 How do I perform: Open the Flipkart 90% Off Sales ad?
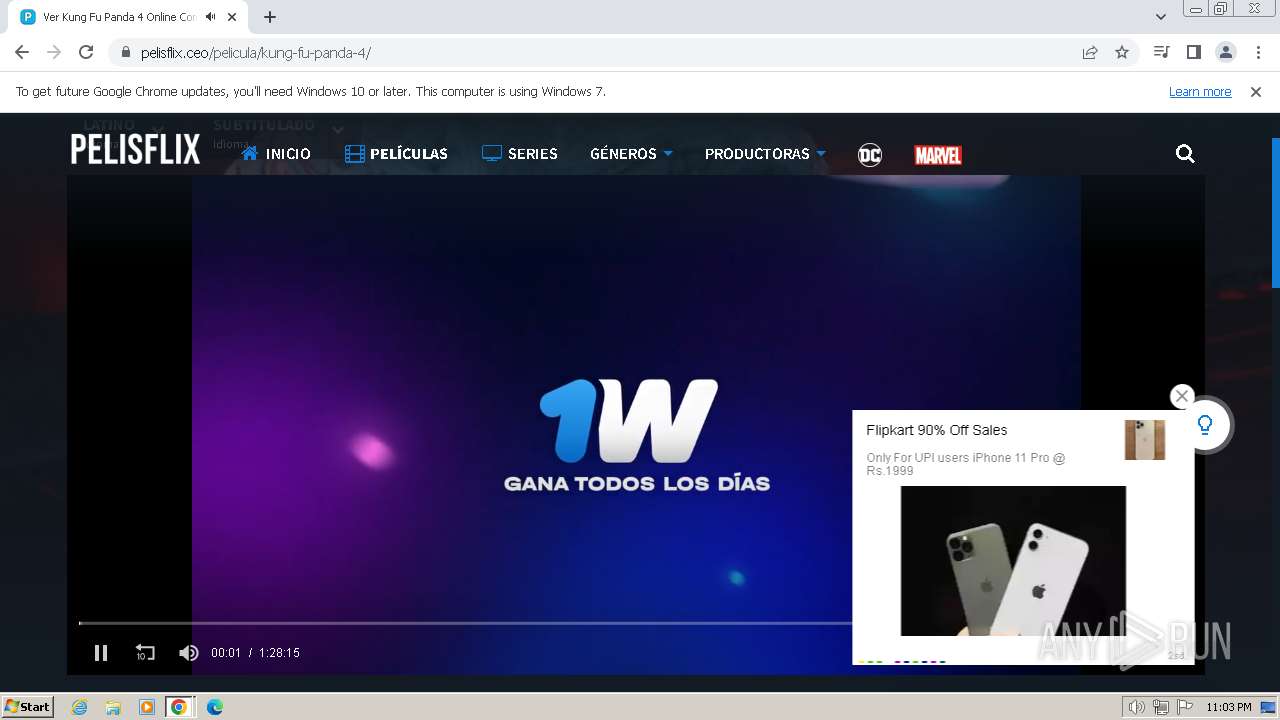click(x=936, y=430)
